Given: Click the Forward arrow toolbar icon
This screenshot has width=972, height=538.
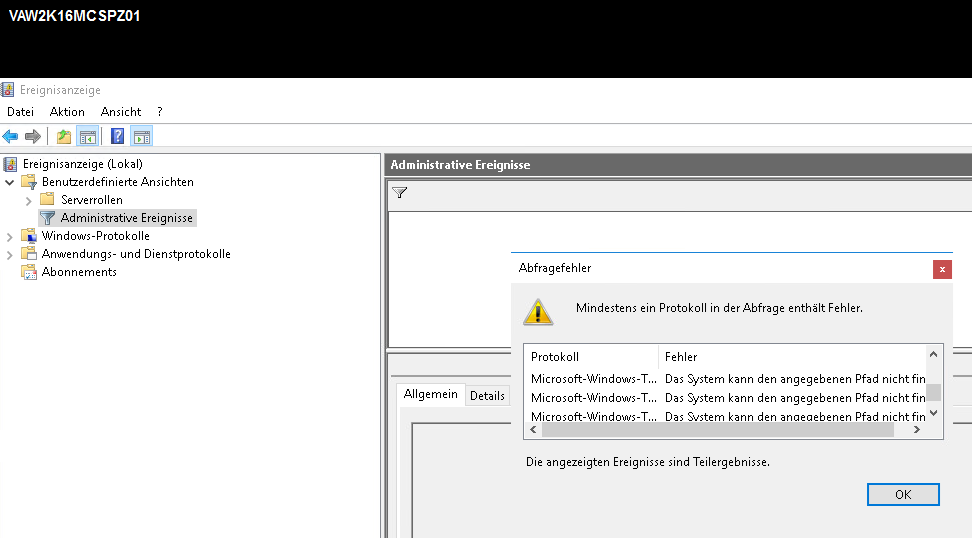Looking at the screenshot, I should 33,136.
